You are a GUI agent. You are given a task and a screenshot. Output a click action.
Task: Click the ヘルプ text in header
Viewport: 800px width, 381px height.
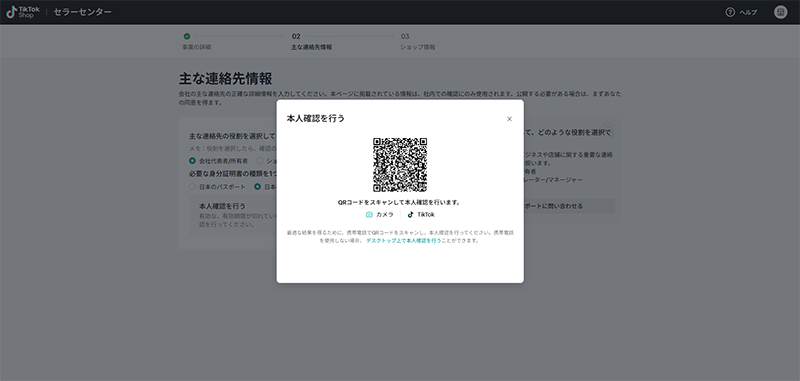[x=748, y=13]
